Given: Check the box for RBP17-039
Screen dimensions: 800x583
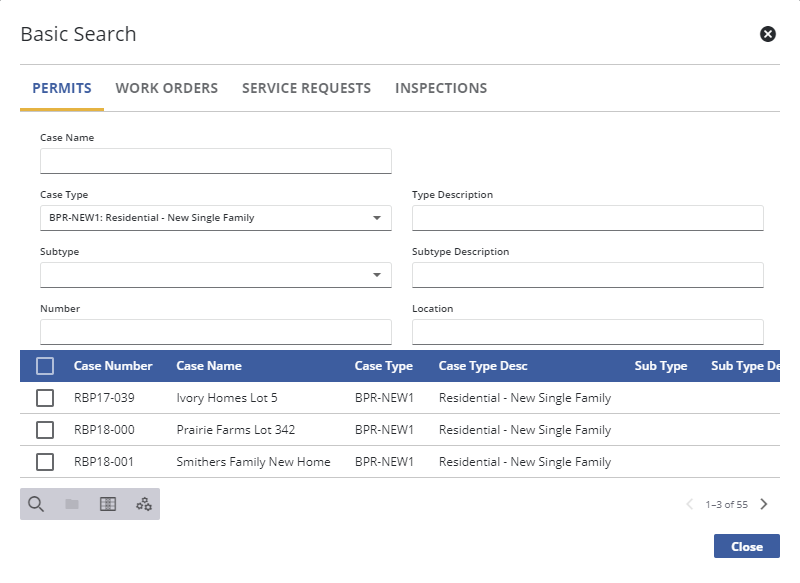Looking at the screenshot, I should tap(45, 398).
